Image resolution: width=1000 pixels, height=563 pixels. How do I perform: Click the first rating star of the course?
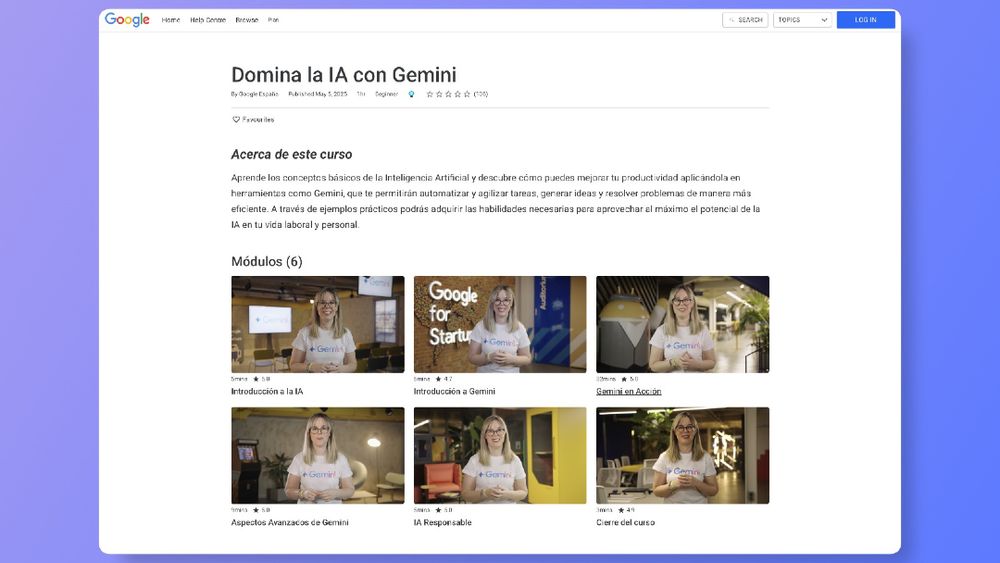click(430, 94)
